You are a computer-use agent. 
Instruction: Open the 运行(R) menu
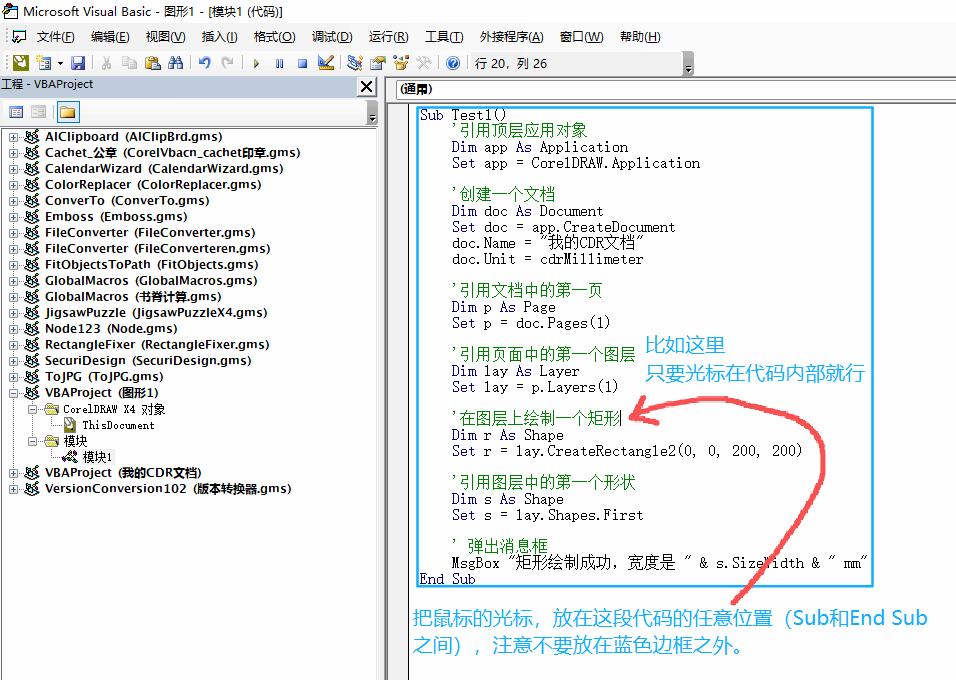(388, 37)
